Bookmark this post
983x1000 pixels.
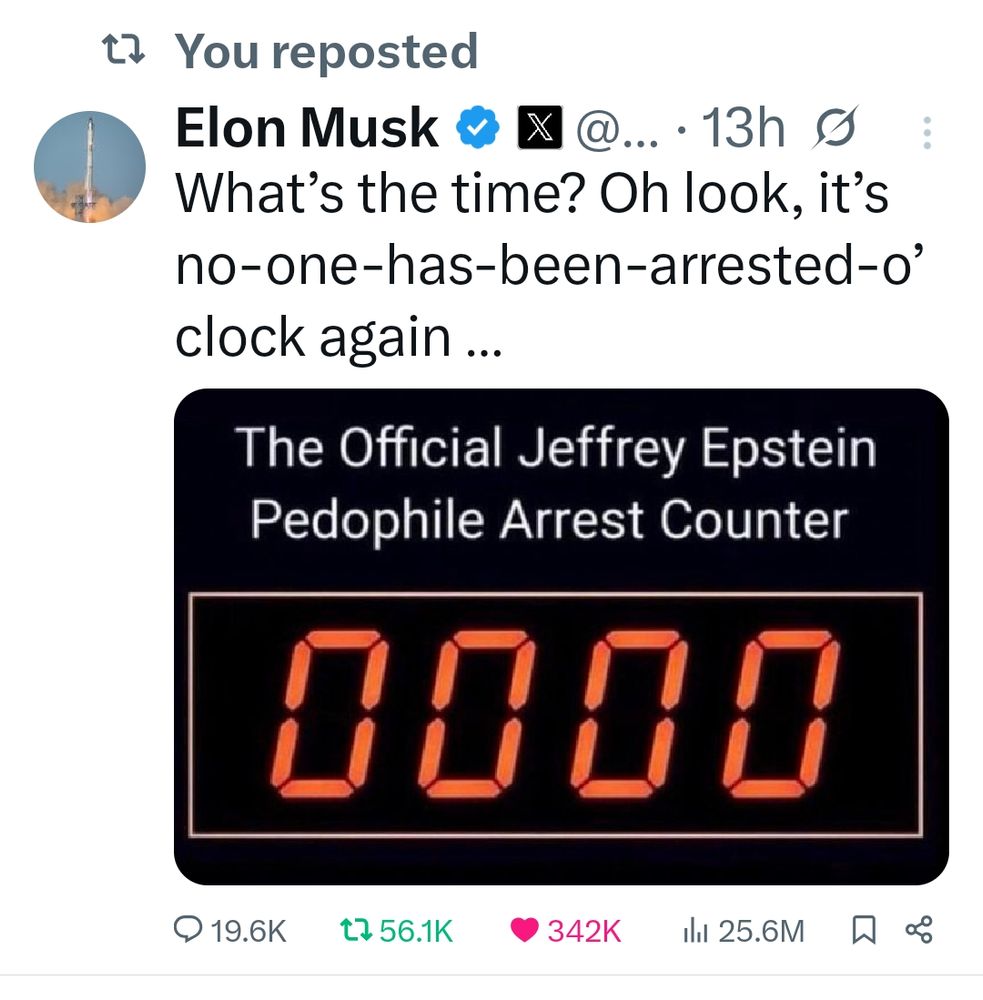pyautogui.click(x=864, y=930)
